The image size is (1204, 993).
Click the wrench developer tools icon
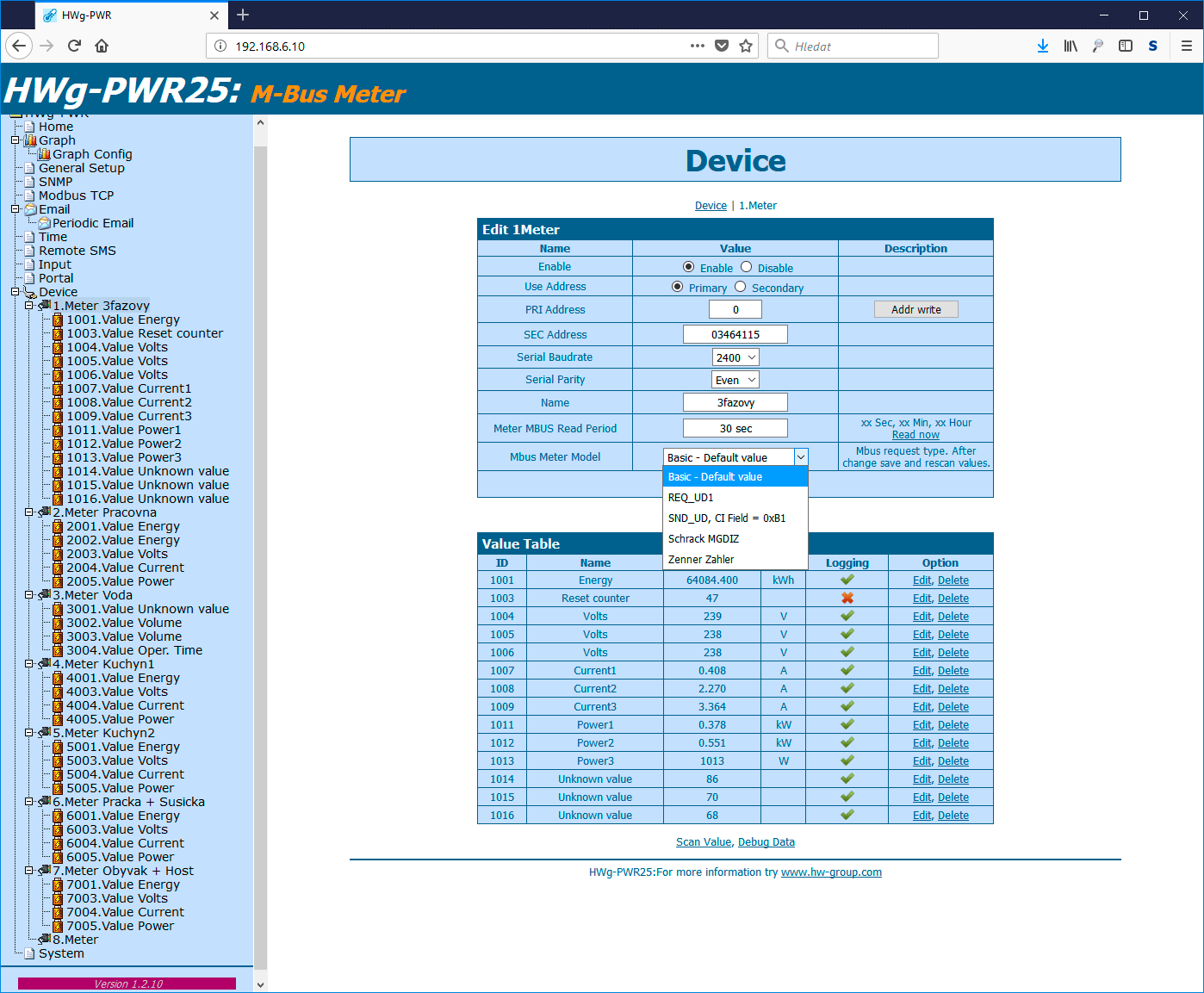(1098, 46)
